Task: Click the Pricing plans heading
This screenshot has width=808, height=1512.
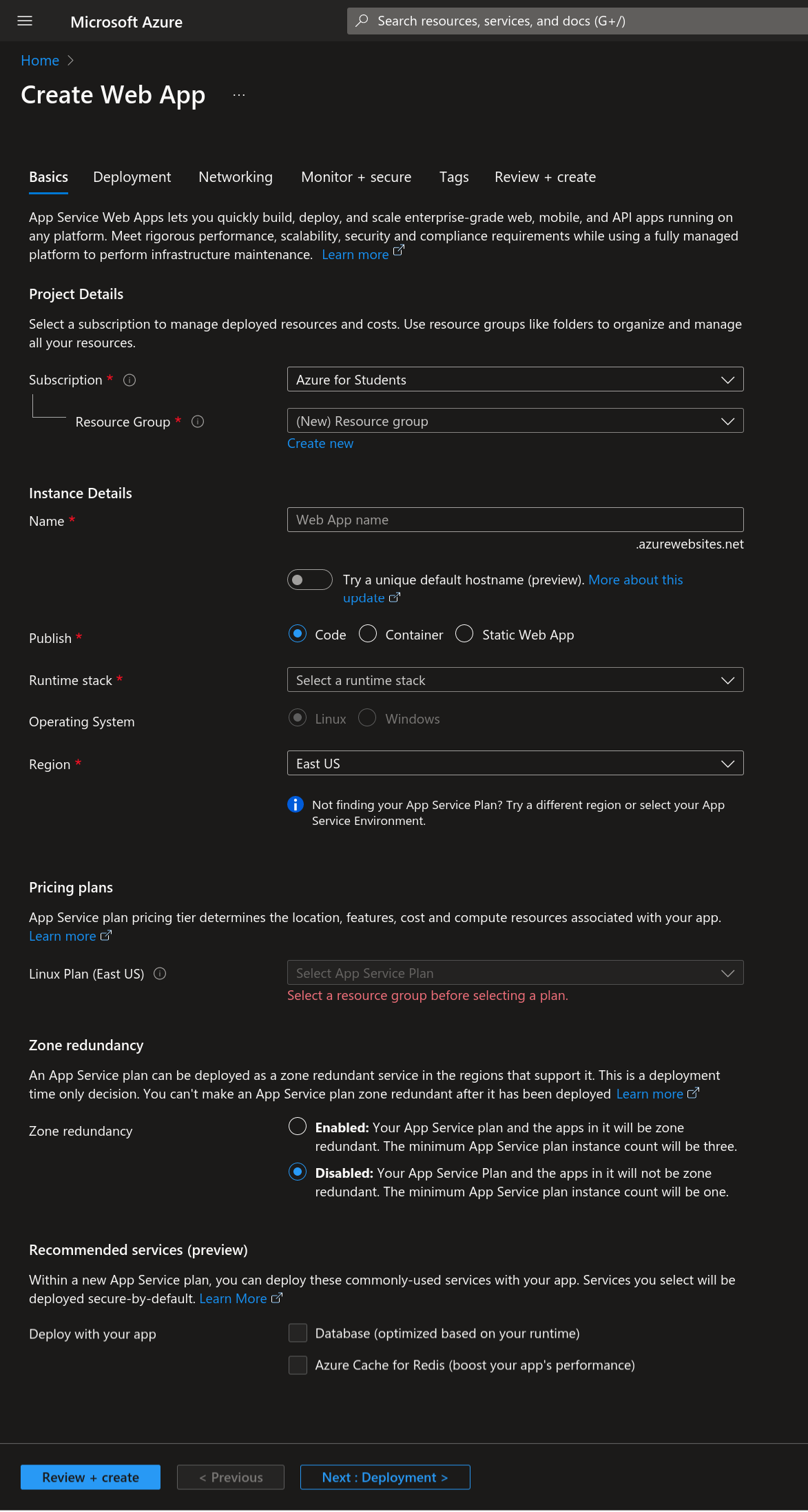Action: tap(71, 888)
